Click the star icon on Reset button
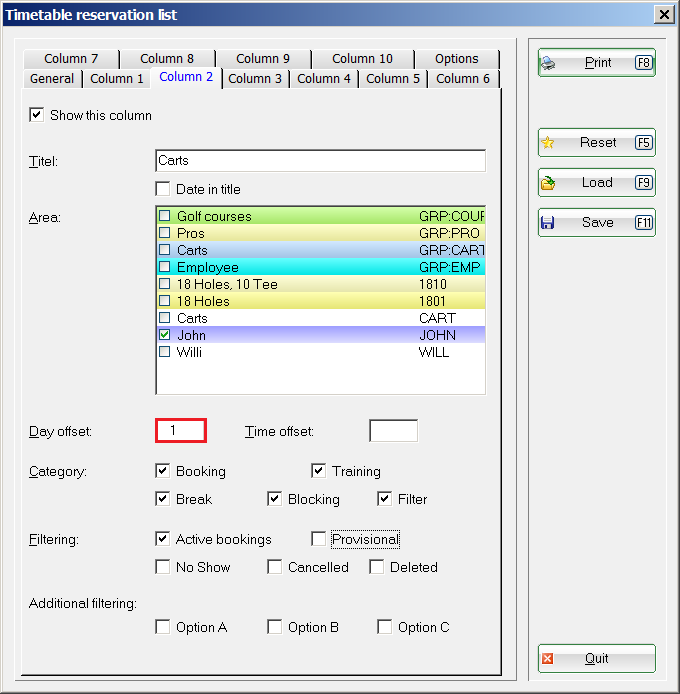The image size is (680, 694). click(548, 143)
